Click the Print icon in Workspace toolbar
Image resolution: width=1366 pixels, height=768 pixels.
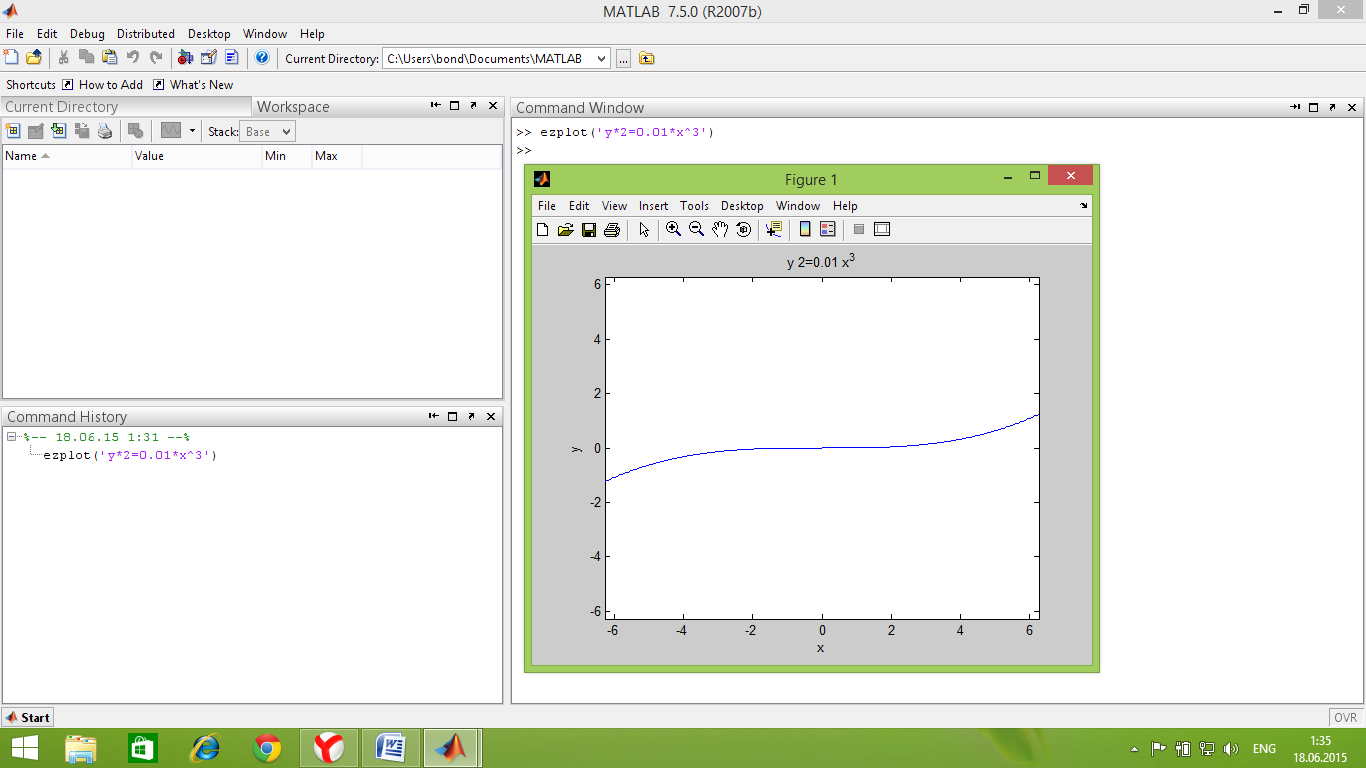click(105, 131)
